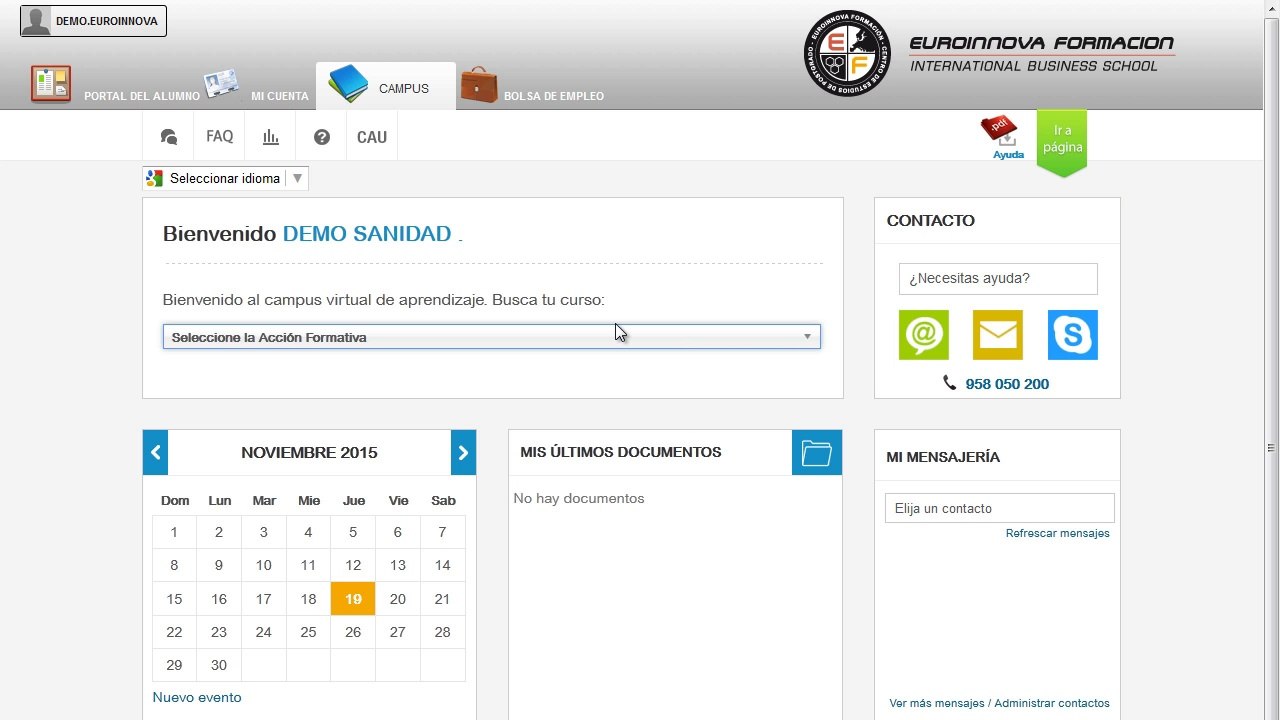Select day 14 in the calendar
The image size is (1280, 720).
442,565
